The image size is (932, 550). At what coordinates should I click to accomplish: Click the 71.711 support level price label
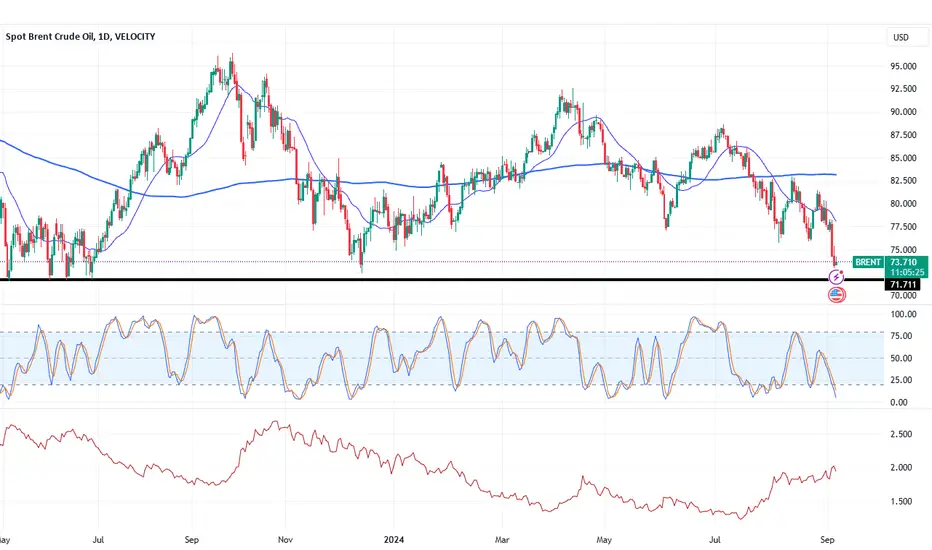[903, 285]
